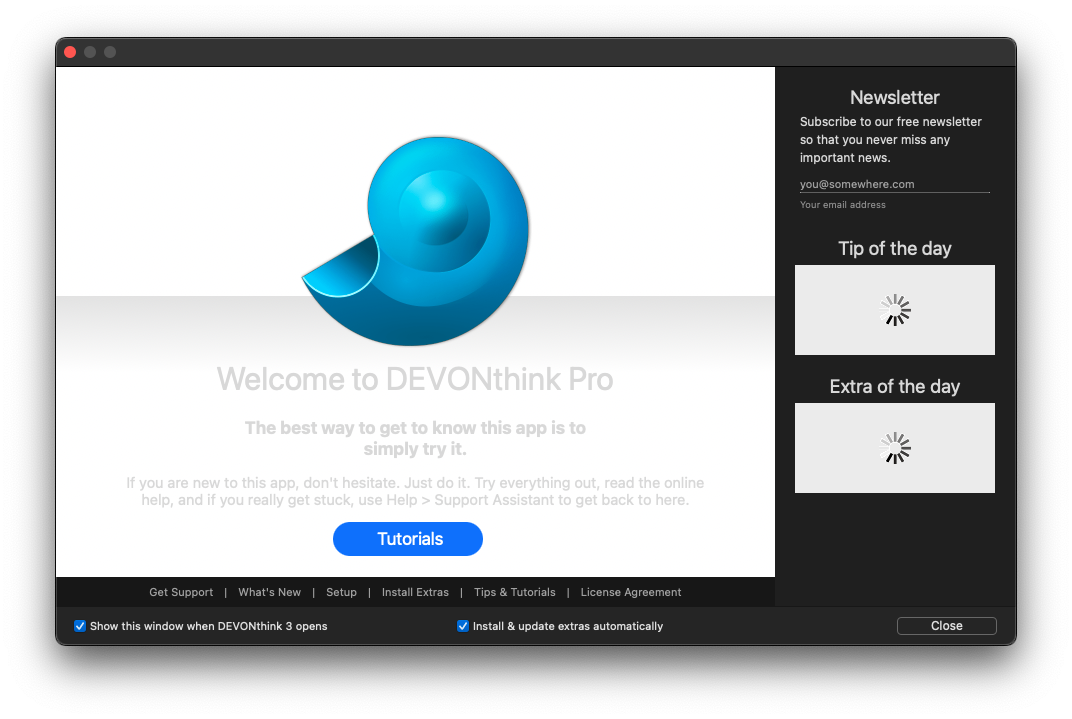Click the Extra of the day heading
1072x719 pixels.
point(894,387)
